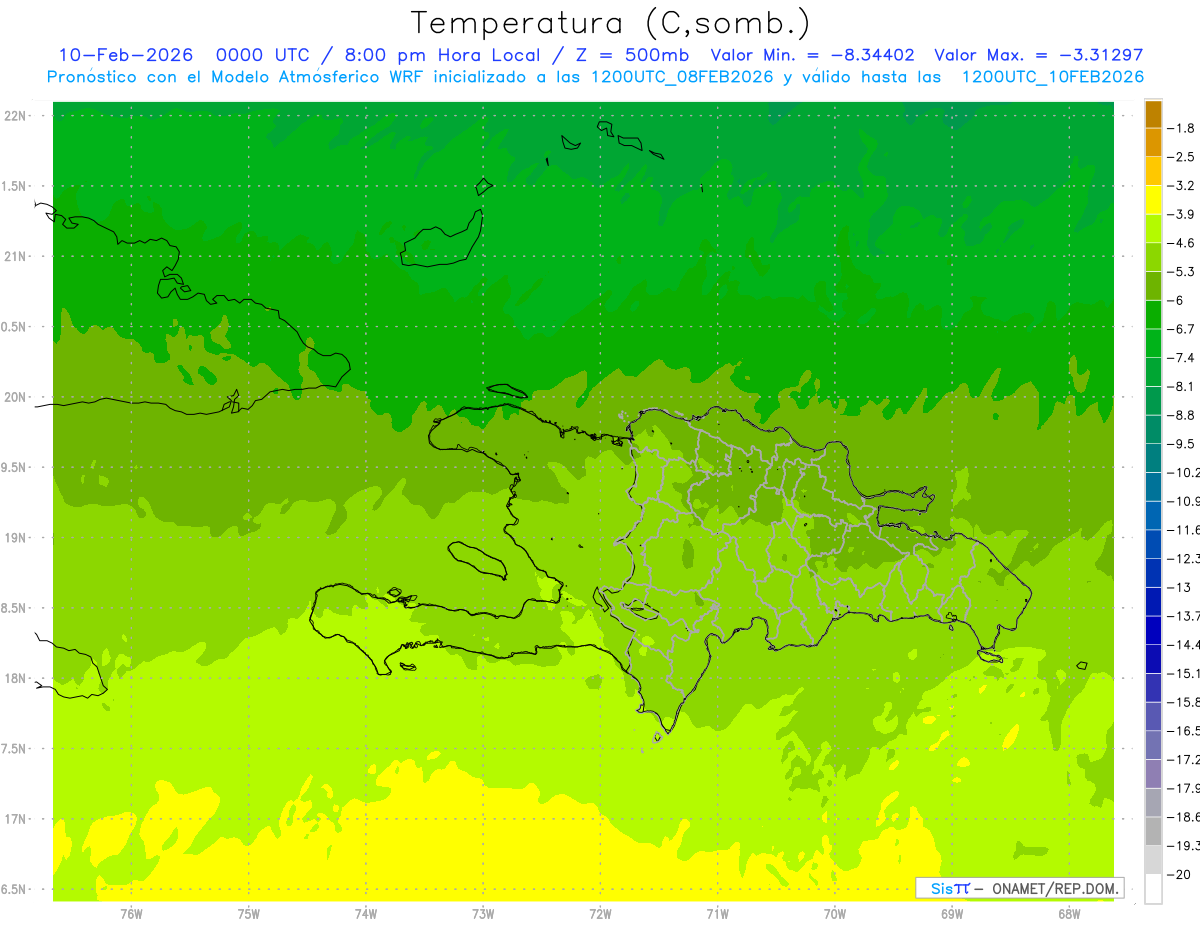Click the '-7.4' colorbar value
The height and width of the screenshot is (927, 1200).
coord(1183,358)
